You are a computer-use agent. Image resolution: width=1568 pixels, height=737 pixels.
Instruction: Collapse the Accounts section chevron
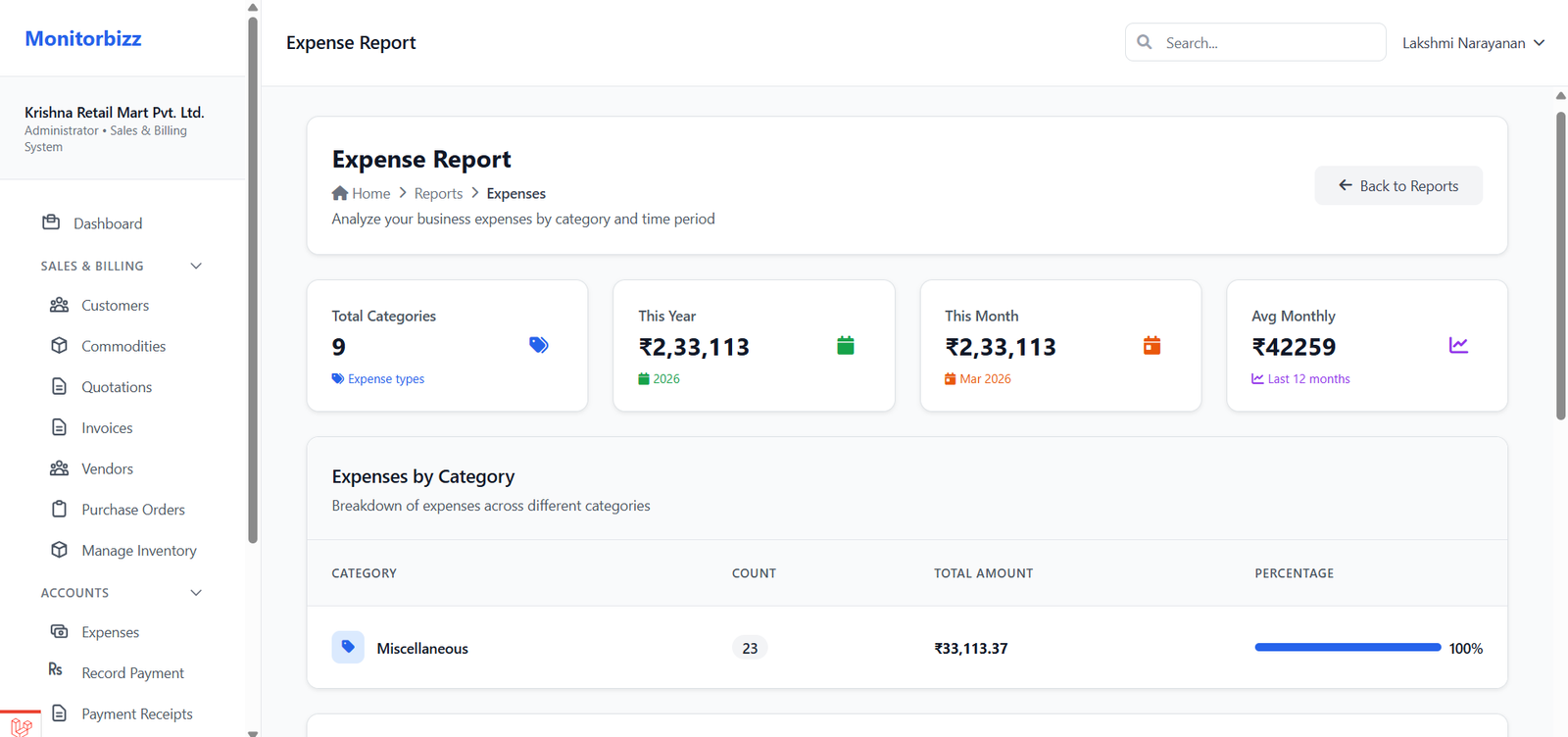pos(196,592)
